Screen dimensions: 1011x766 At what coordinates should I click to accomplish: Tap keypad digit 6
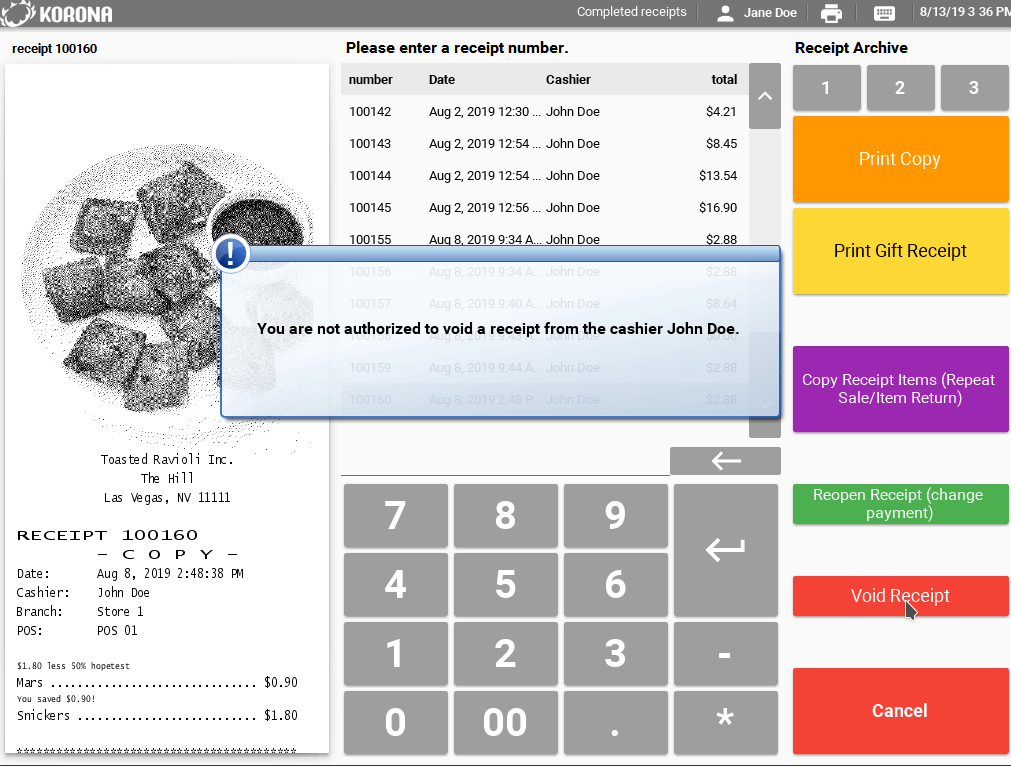pyautogui.click(x=616, y=584)
